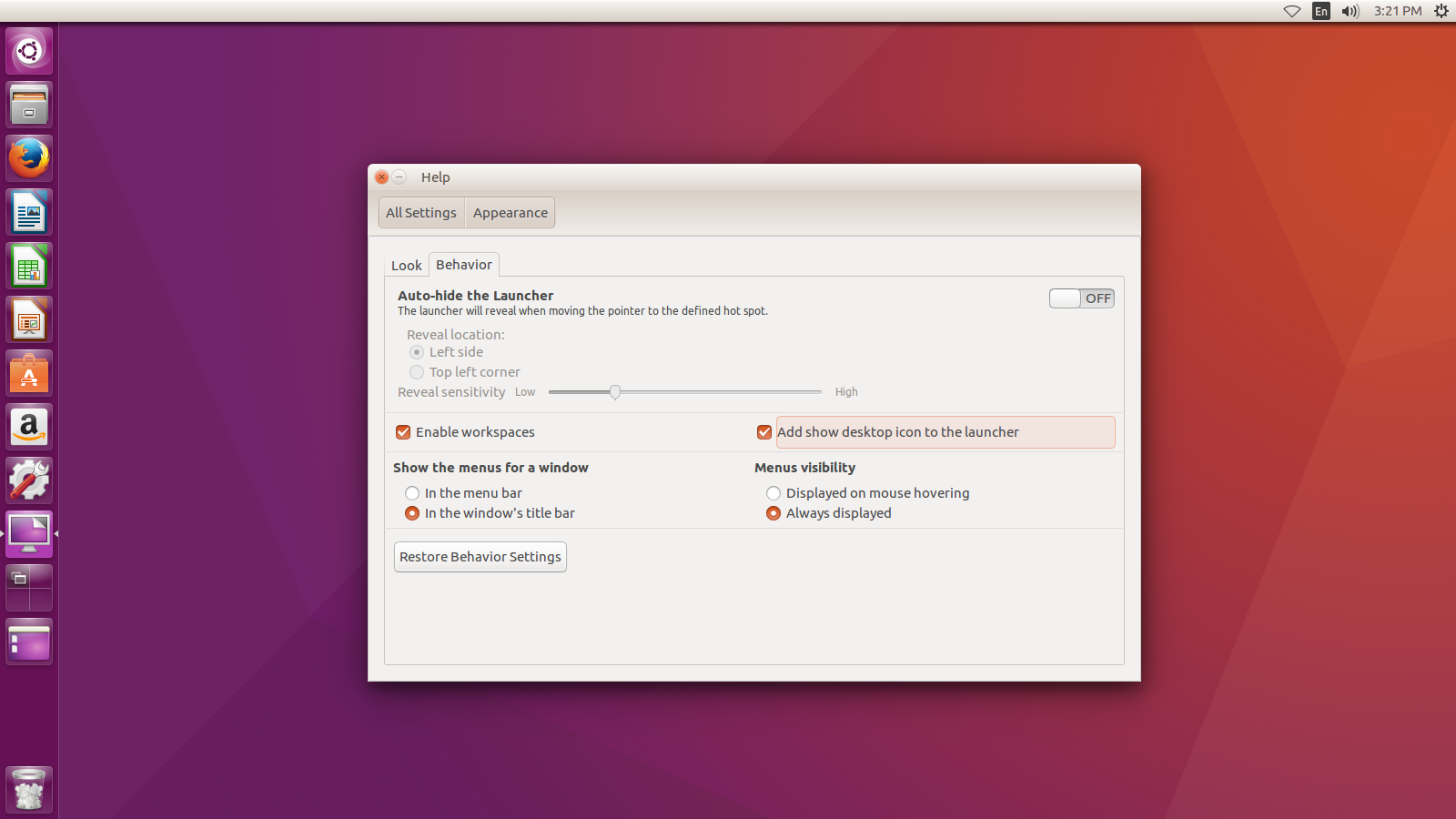Go back to All Settings
Image resolution: width=1456 pixels, height=819 pixels.
(421, 213)
